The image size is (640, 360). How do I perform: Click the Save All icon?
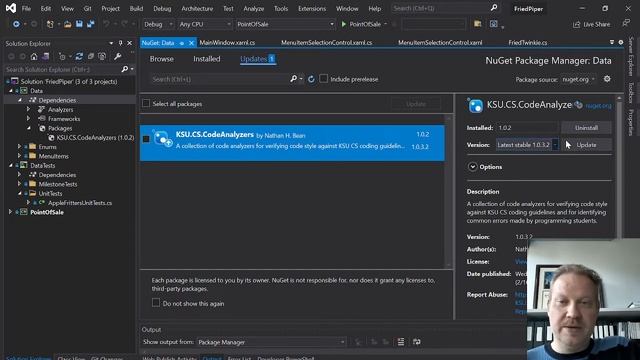pyautogui.click(x=91, y=24)
